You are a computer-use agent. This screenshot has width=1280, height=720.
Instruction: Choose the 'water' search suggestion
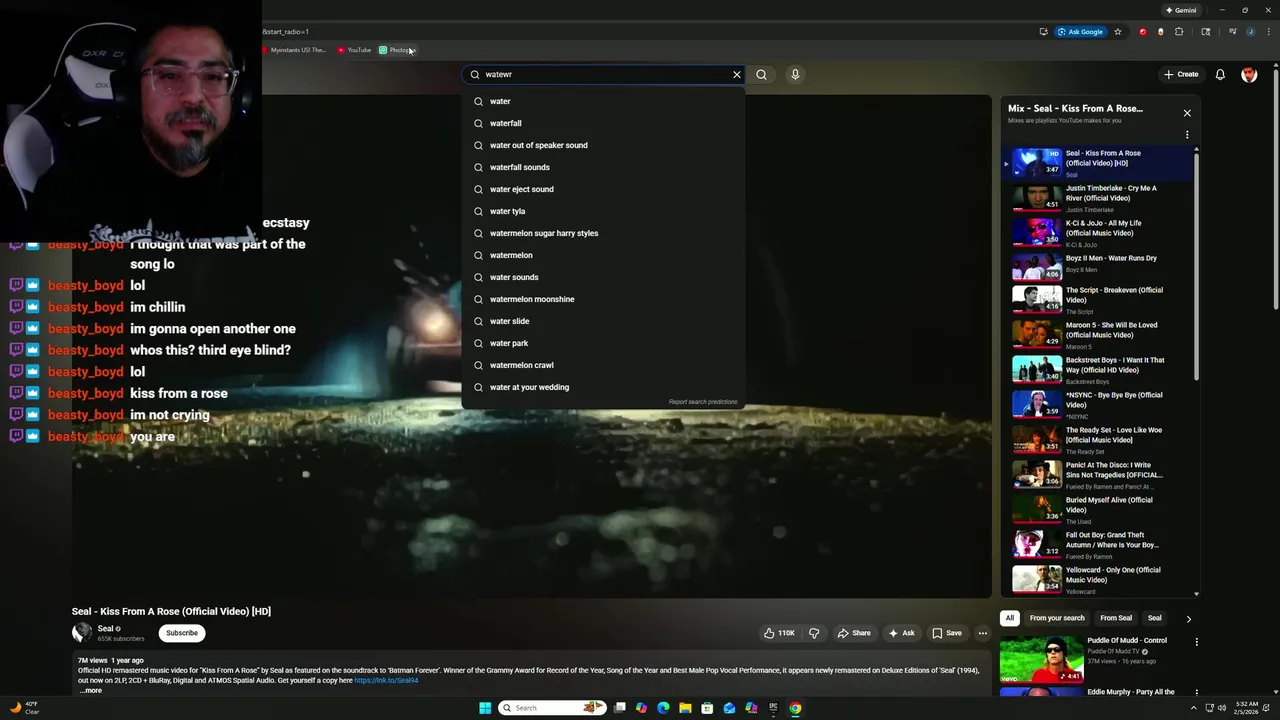click(x=603, y=101)
